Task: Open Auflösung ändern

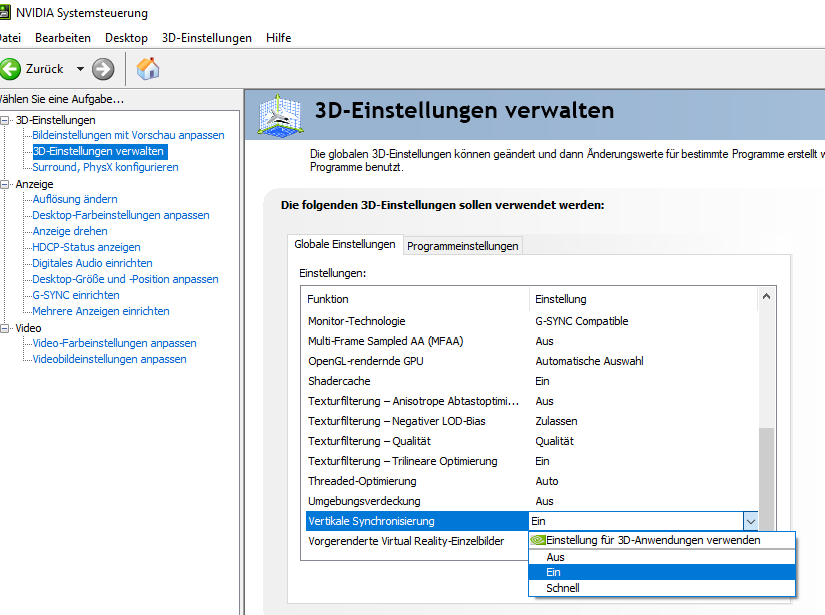Action: coord(75,199)
